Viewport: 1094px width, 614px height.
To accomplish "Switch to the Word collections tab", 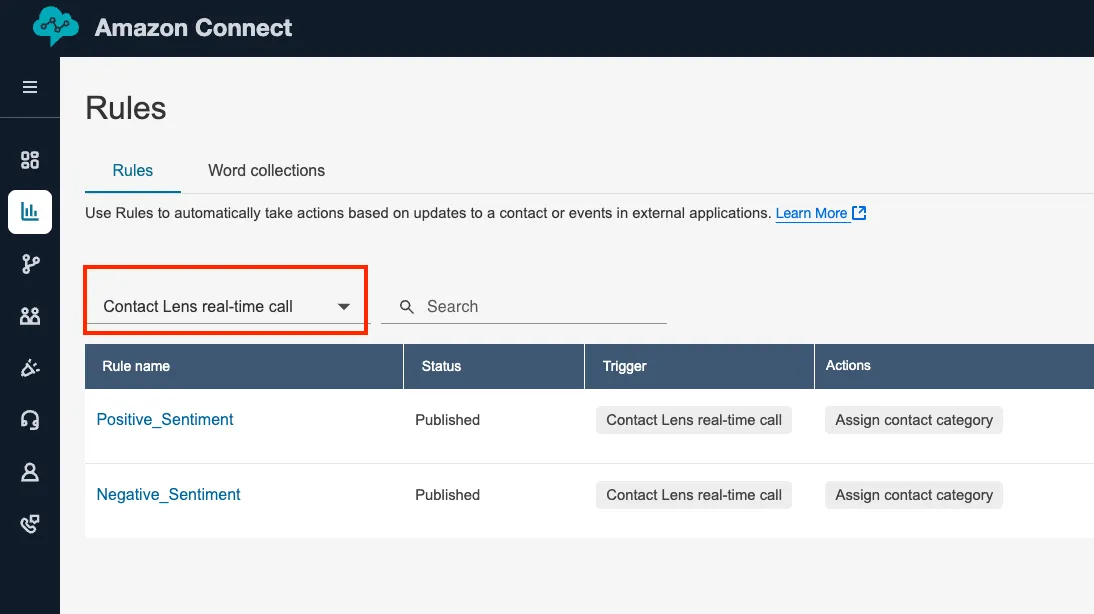I will pos(267,170).
